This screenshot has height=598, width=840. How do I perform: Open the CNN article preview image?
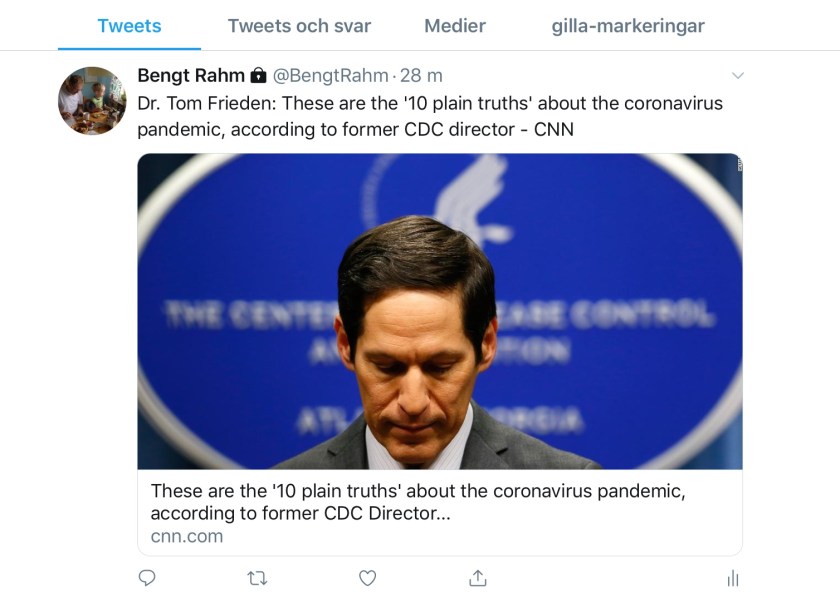(440, 311)
